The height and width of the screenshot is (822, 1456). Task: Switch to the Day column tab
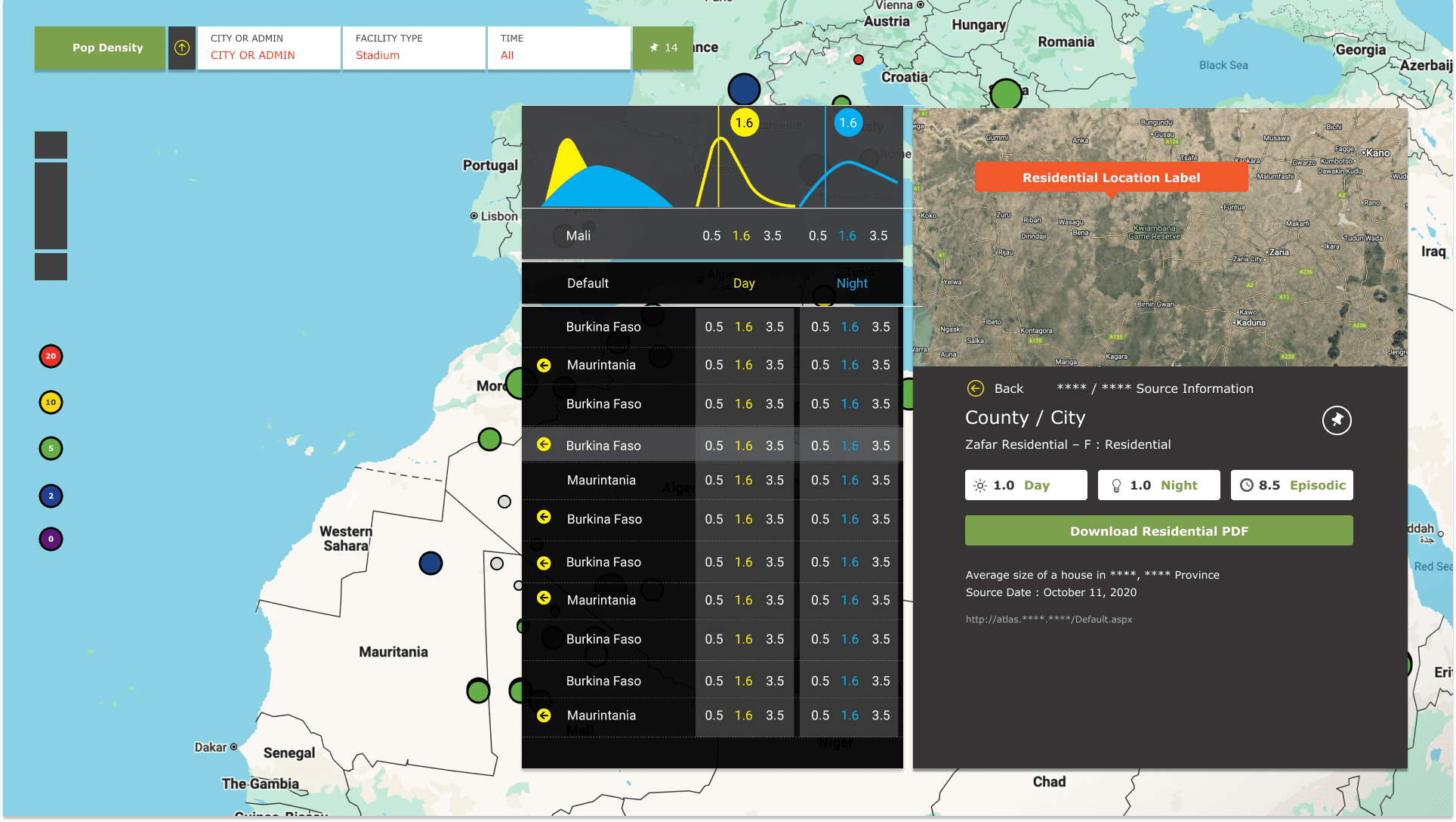pyautogui.click(x=744, y=283)
